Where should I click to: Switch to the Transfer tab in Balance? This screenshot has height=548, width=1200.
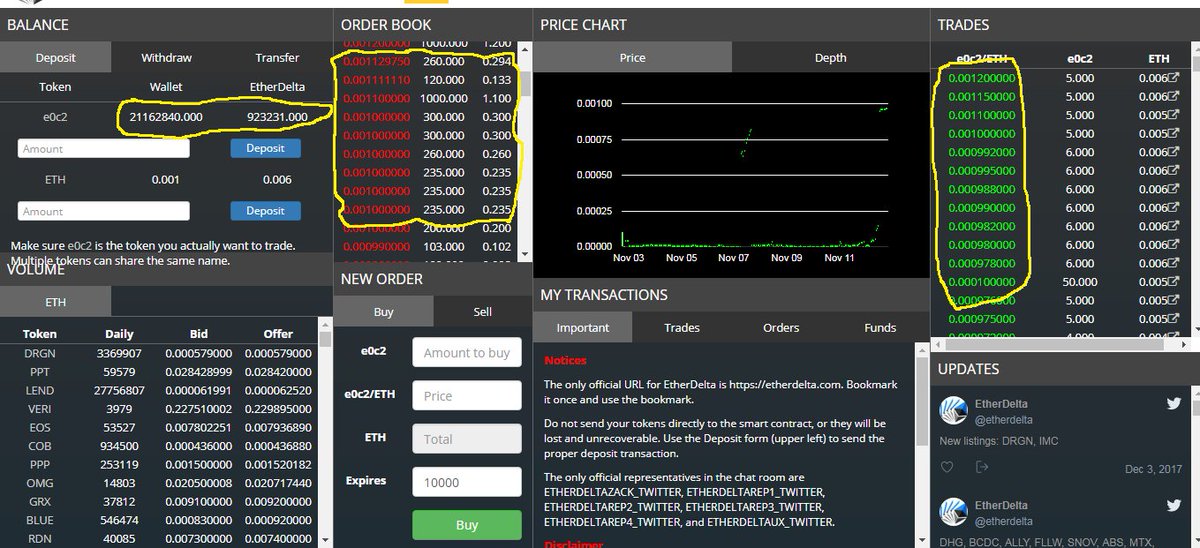pyautogui.click(x=277, y=58)
